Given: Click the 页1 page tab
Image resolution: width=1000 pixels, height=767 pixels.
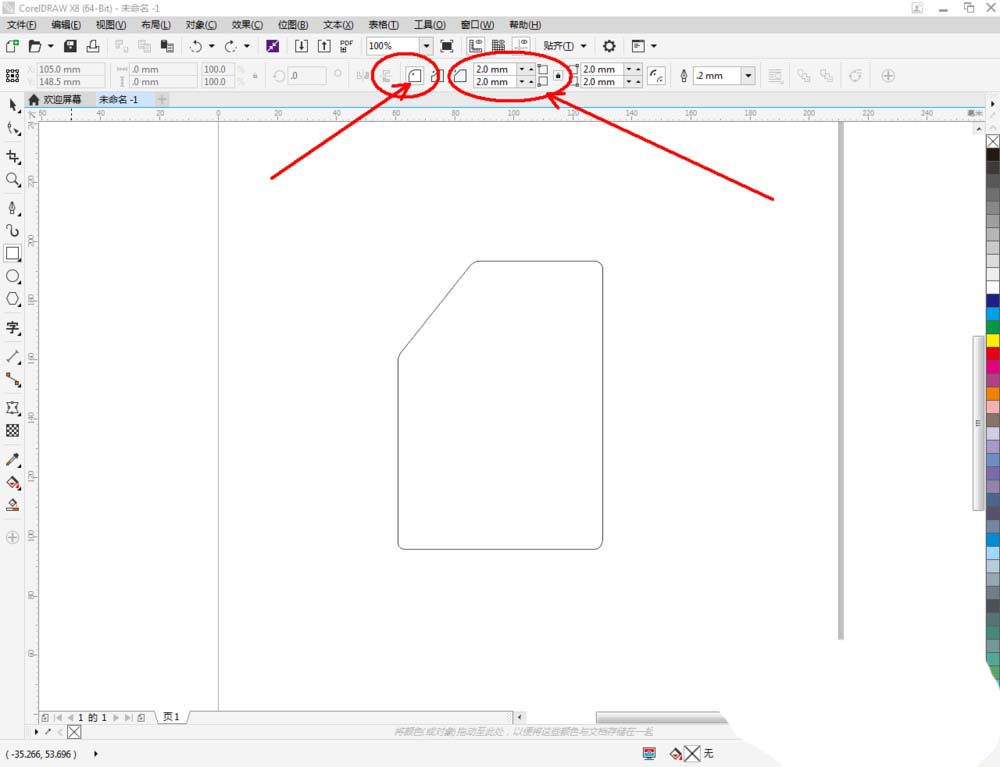Looking at the screenshot, I should coord(171,717).
